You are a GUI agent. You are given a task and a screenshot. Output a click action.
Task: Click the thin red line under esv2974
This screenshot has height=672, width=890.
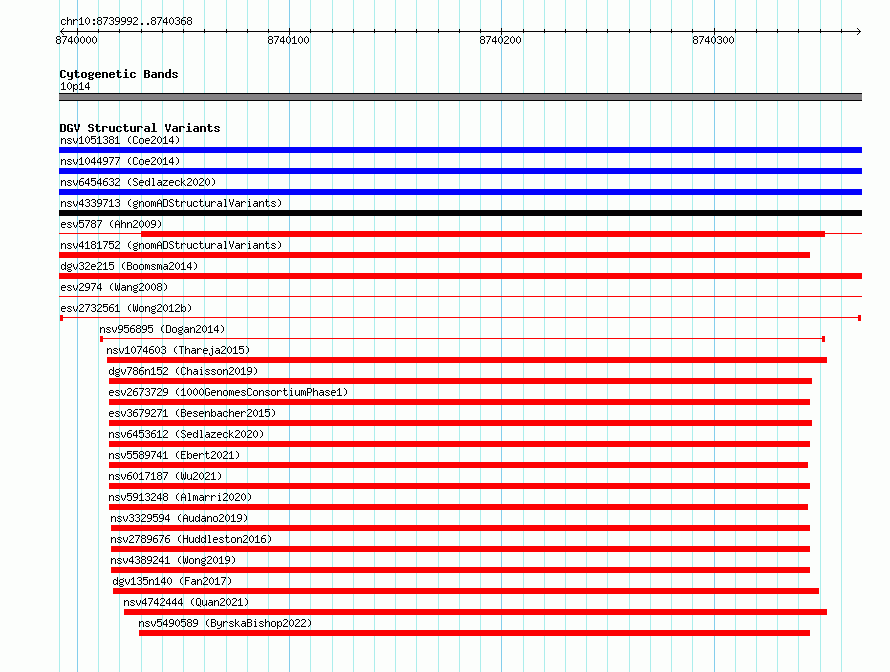click(460, 297)
